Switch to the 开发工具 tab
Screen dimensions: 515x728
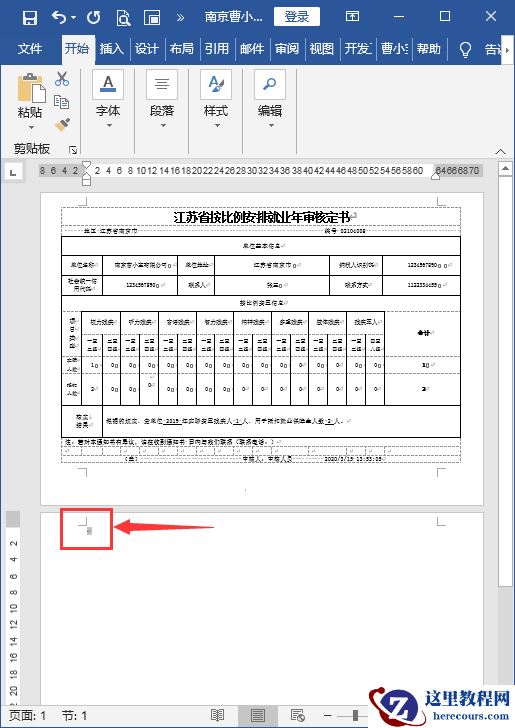(358, 48)
